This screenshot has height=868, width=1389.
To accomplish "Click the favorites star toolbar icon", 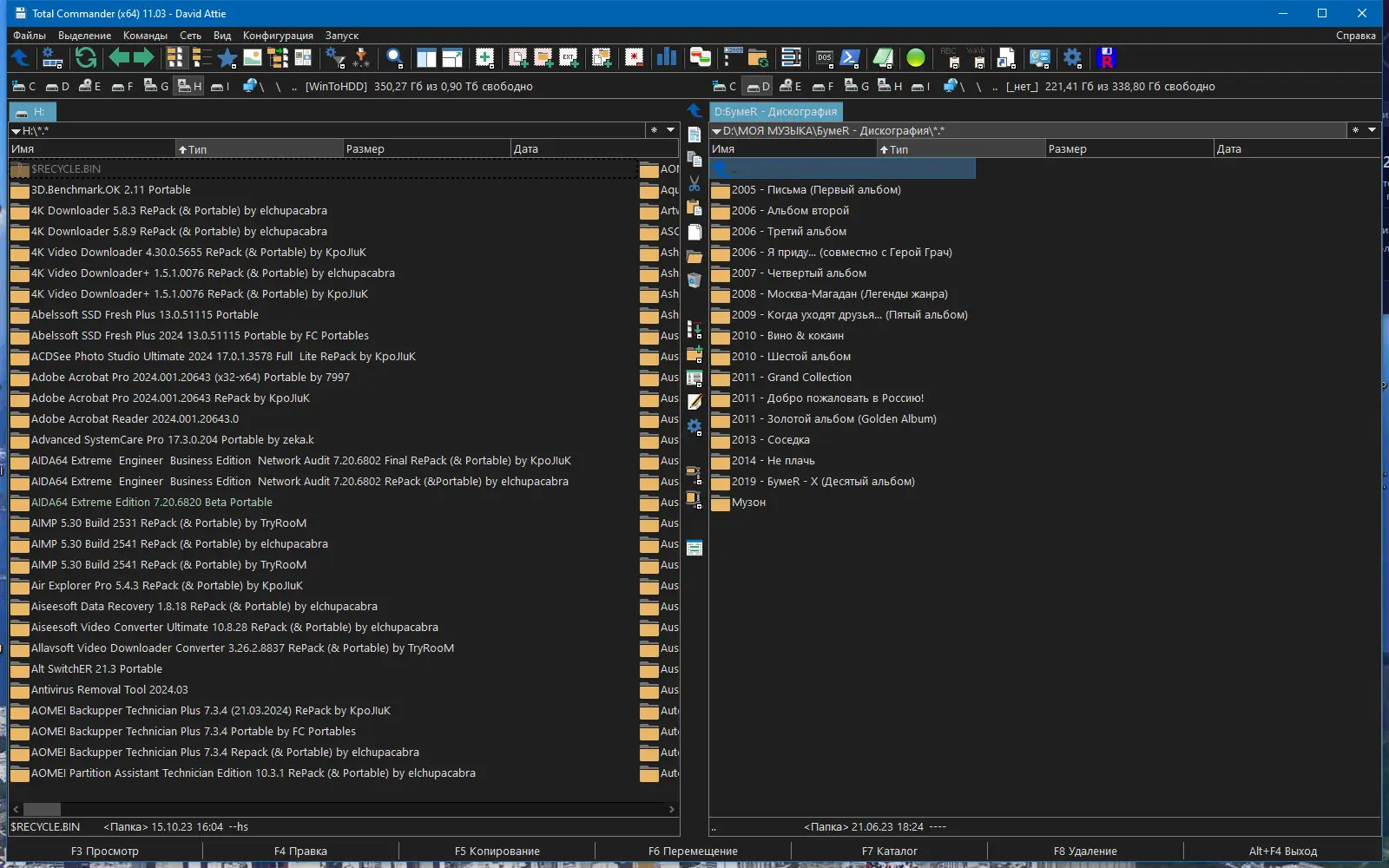I will pos(227,58).
